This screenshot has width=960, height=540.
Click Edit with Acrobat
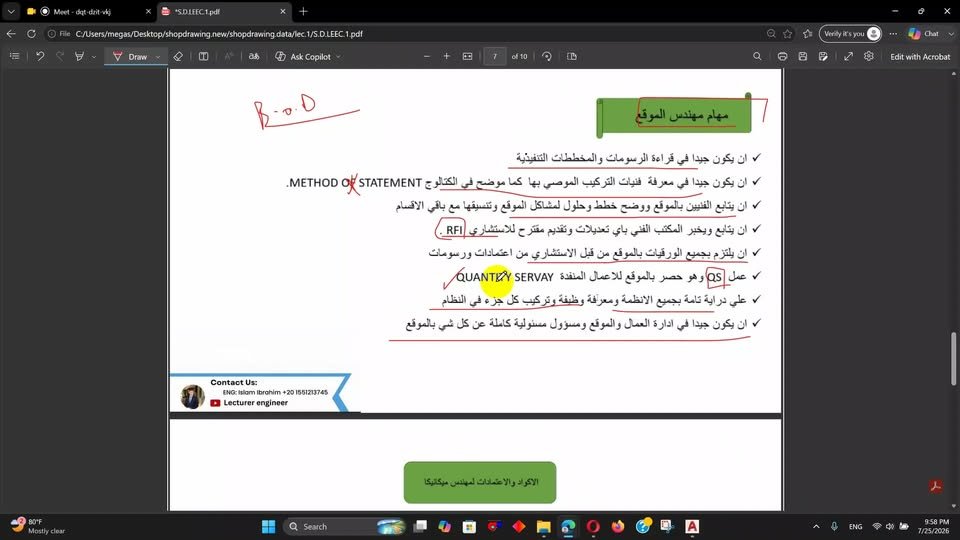tap(920, 56)
